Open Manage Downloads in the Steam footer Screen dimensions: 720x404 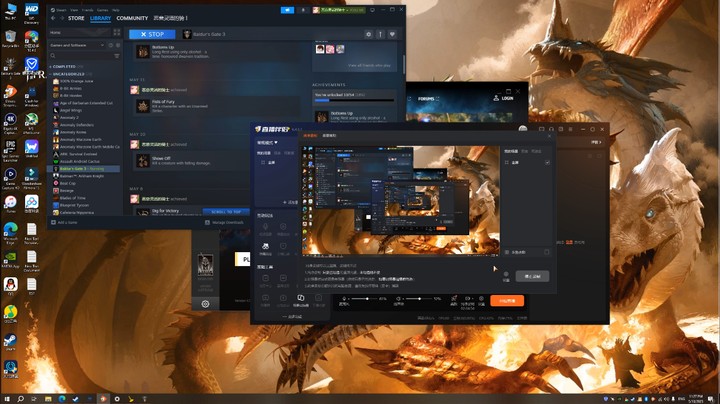tap(224, 222)
